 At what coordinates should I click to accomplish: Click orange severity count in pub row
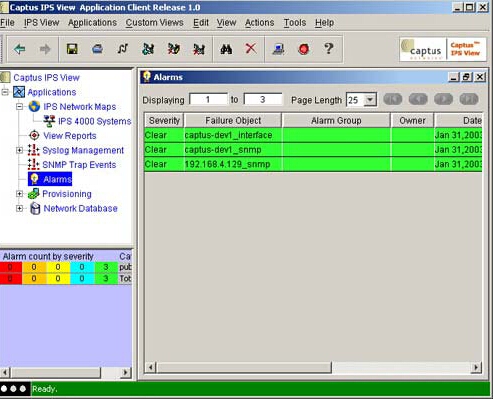pyautogui.click(x=34, y=267)
